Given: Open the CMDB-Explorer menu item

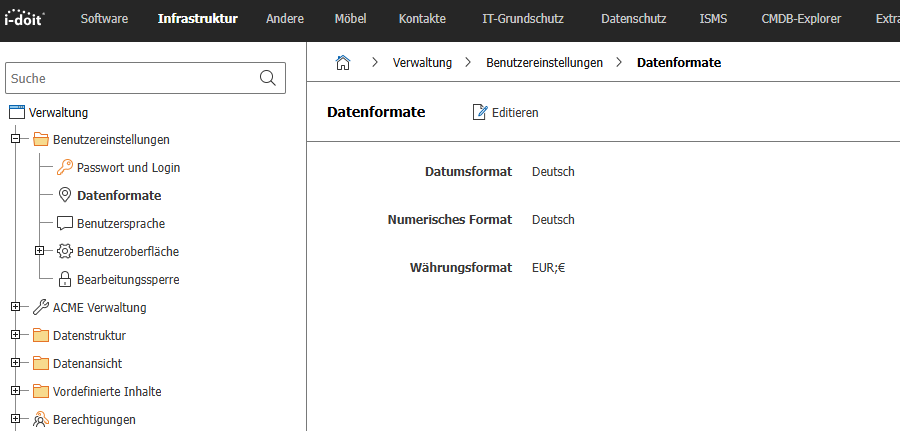Looking at the screenshot, I should click(801, 19).
